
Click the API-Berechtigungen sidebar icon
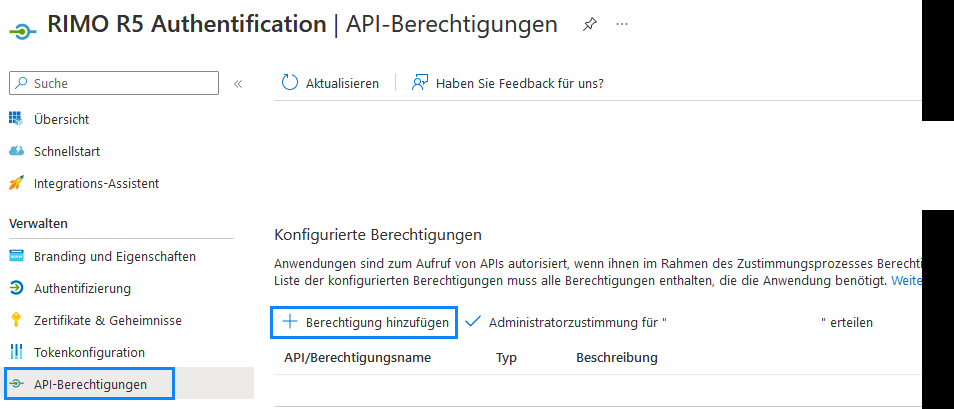point(16,383)
